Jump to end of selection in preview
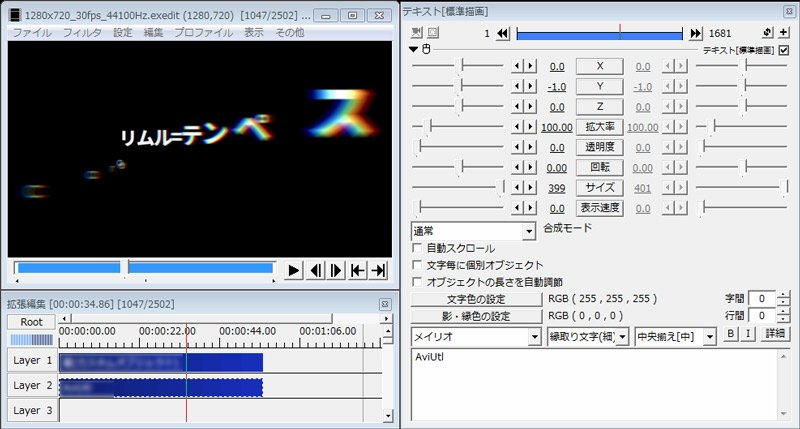This screenshot has height=429, width=800. tap(379, 270)
